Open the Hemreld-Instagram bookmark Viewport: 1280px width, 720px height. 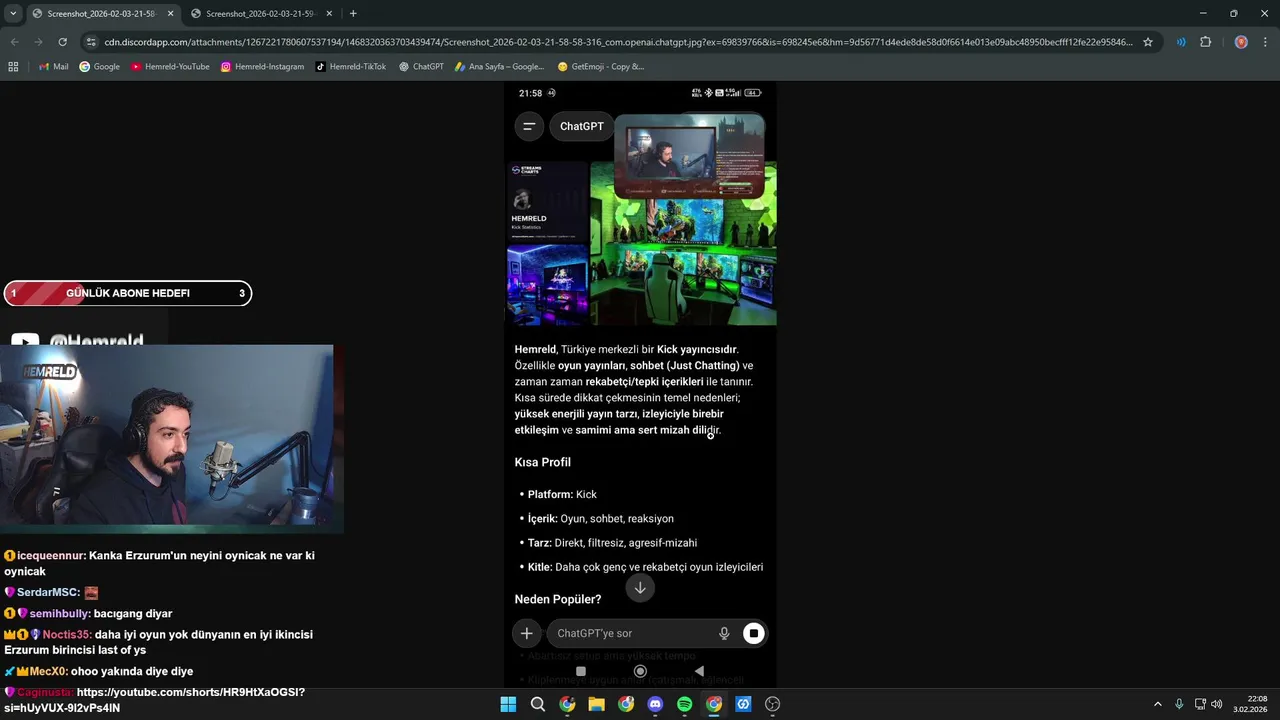(262, 67)
